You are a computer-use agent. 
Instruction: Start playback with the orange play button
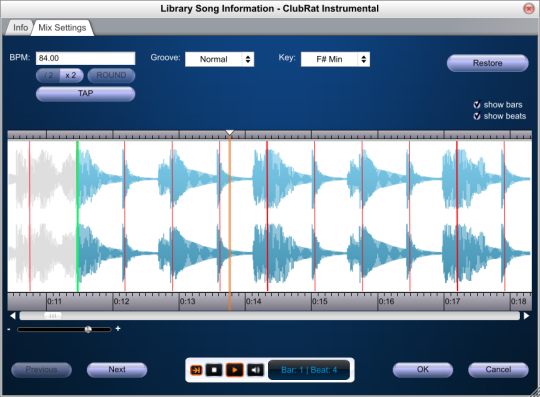[235, 370]
